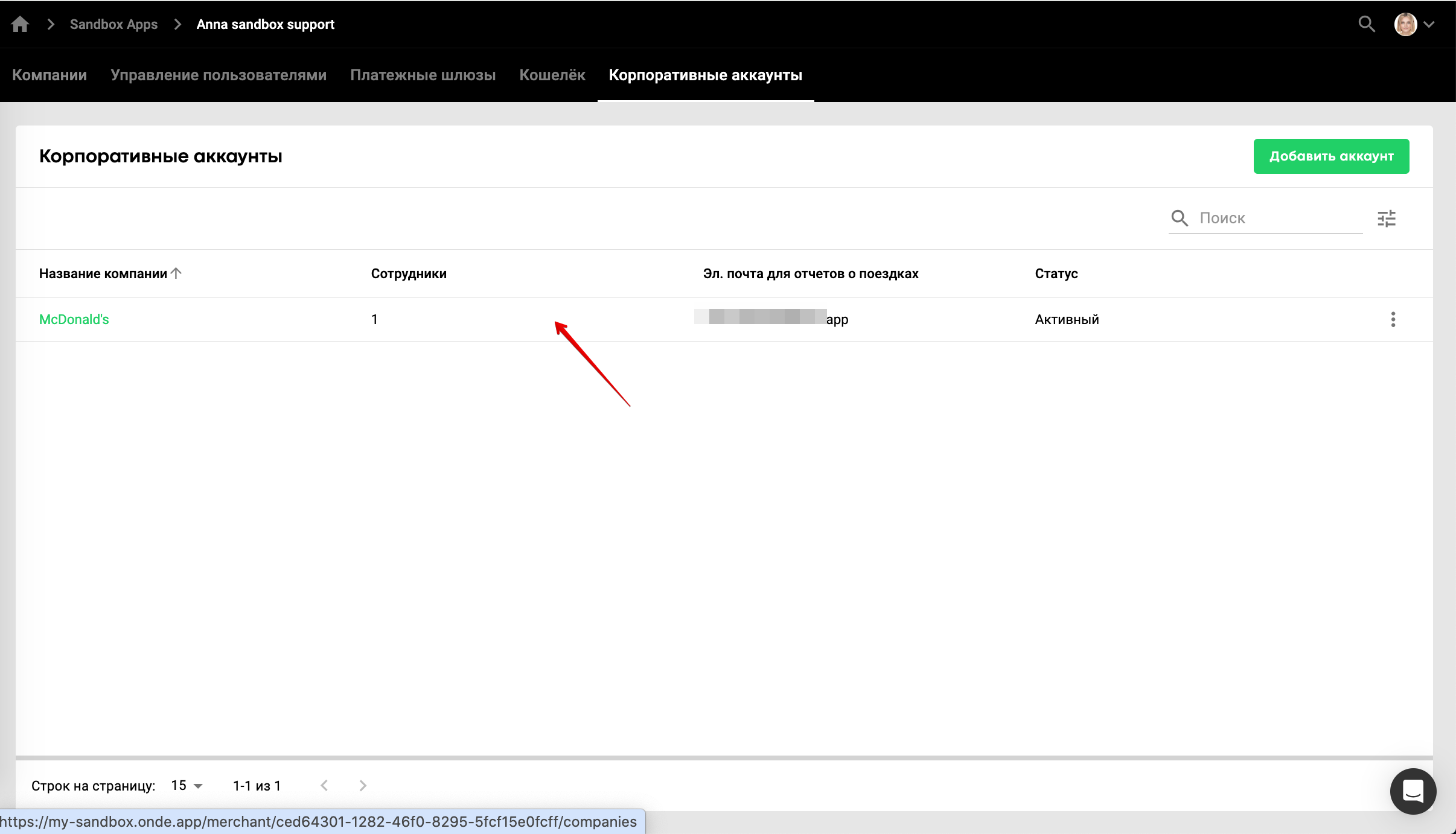Click the home icon in breadcrumb
The width and height of the screenshot is (1456, 834).
(20, 24)
